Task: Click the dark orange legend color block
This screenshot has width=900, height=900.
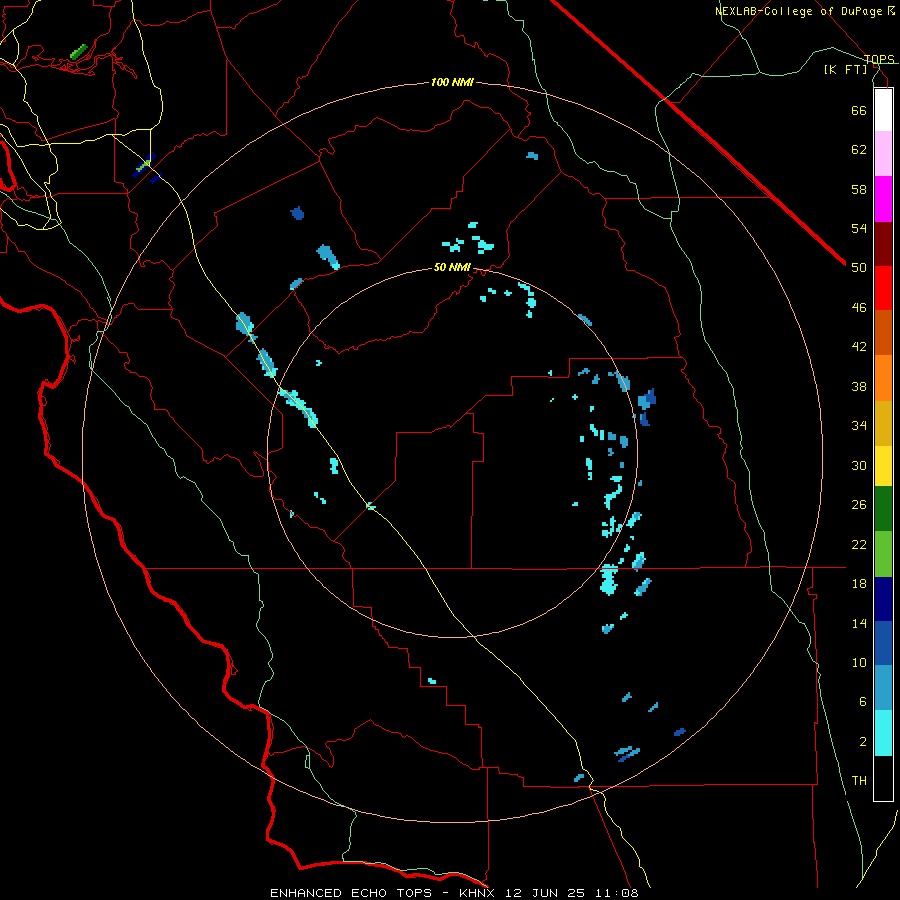Action: coord(883,333)
